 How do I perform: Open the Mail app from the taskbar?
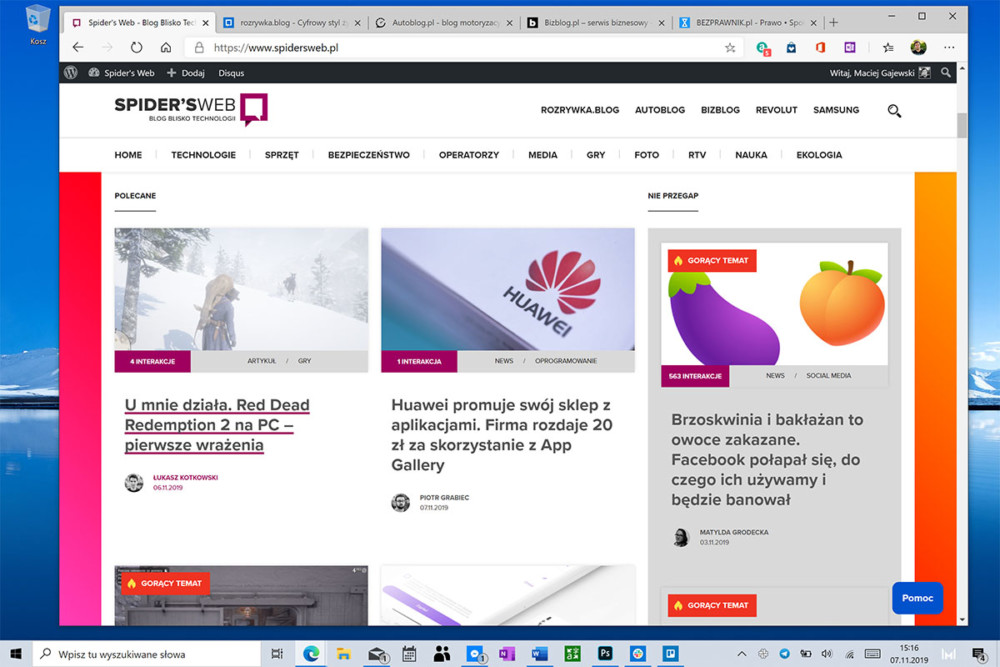tap(378, 654)
